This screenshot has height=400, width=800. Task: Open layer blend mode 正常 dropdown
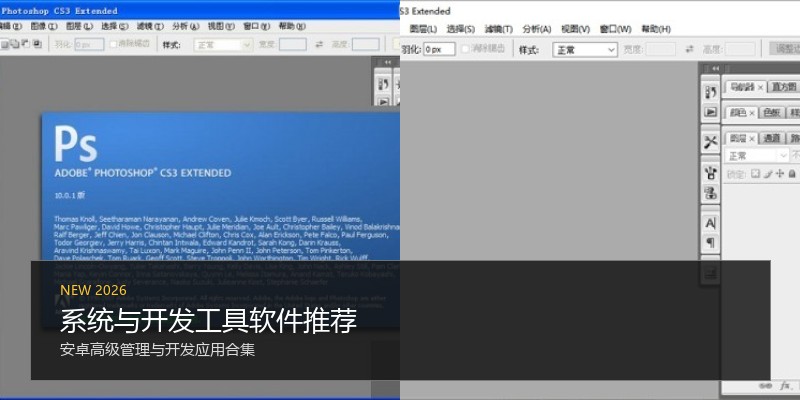[756, 155]
